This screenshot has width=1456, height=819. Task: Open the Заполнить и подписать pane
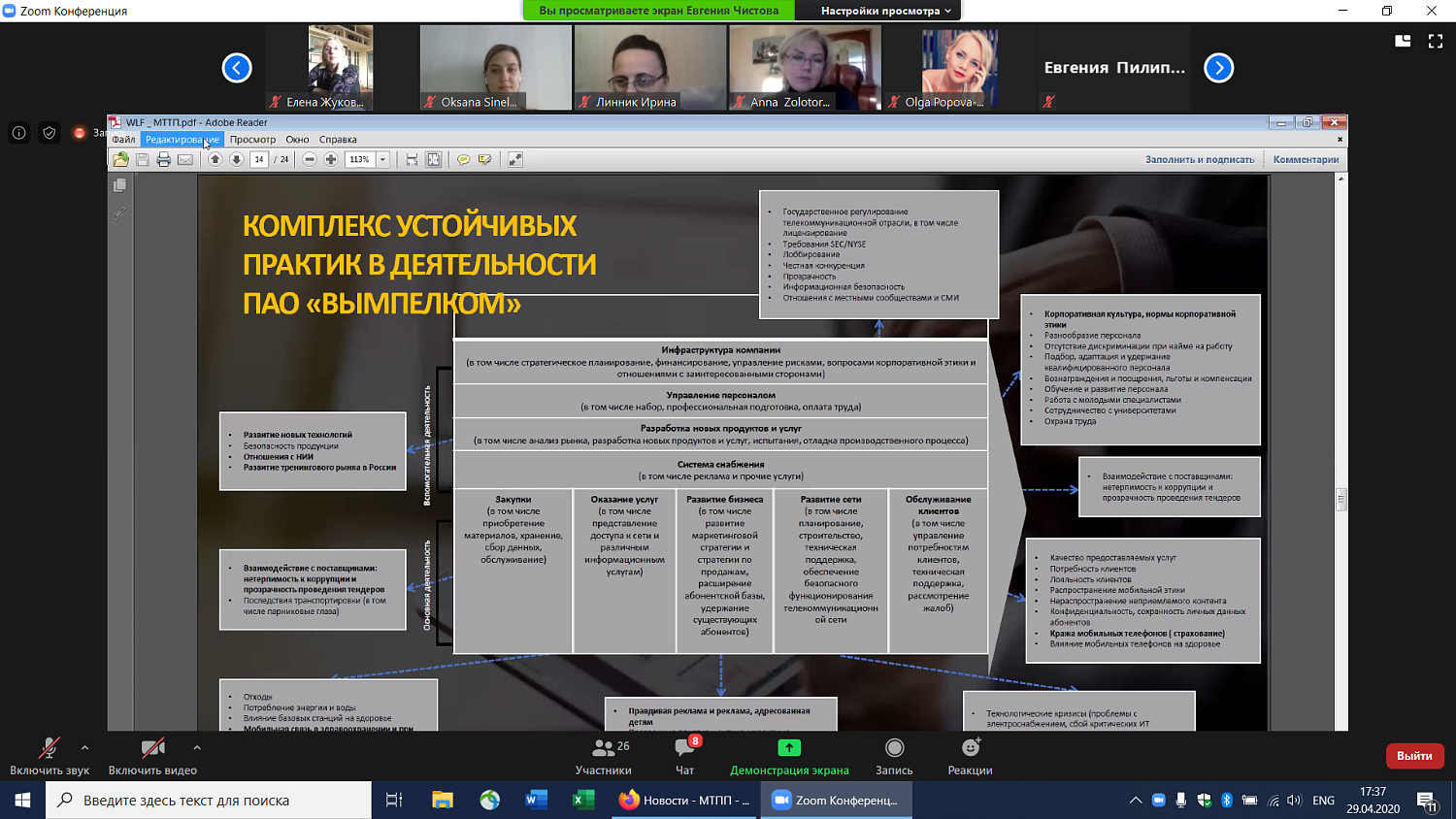(1200, 159)
